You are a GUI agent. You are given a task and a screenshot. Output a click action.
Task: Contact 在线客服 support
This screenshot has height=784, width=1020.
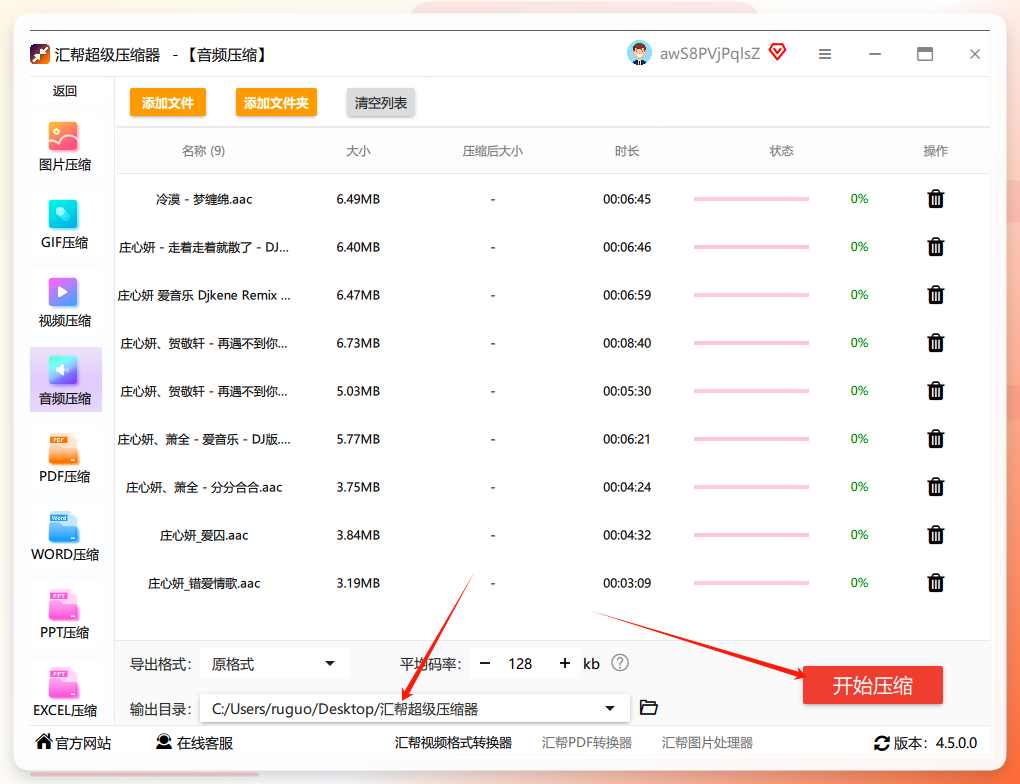(x=195, y=743)
